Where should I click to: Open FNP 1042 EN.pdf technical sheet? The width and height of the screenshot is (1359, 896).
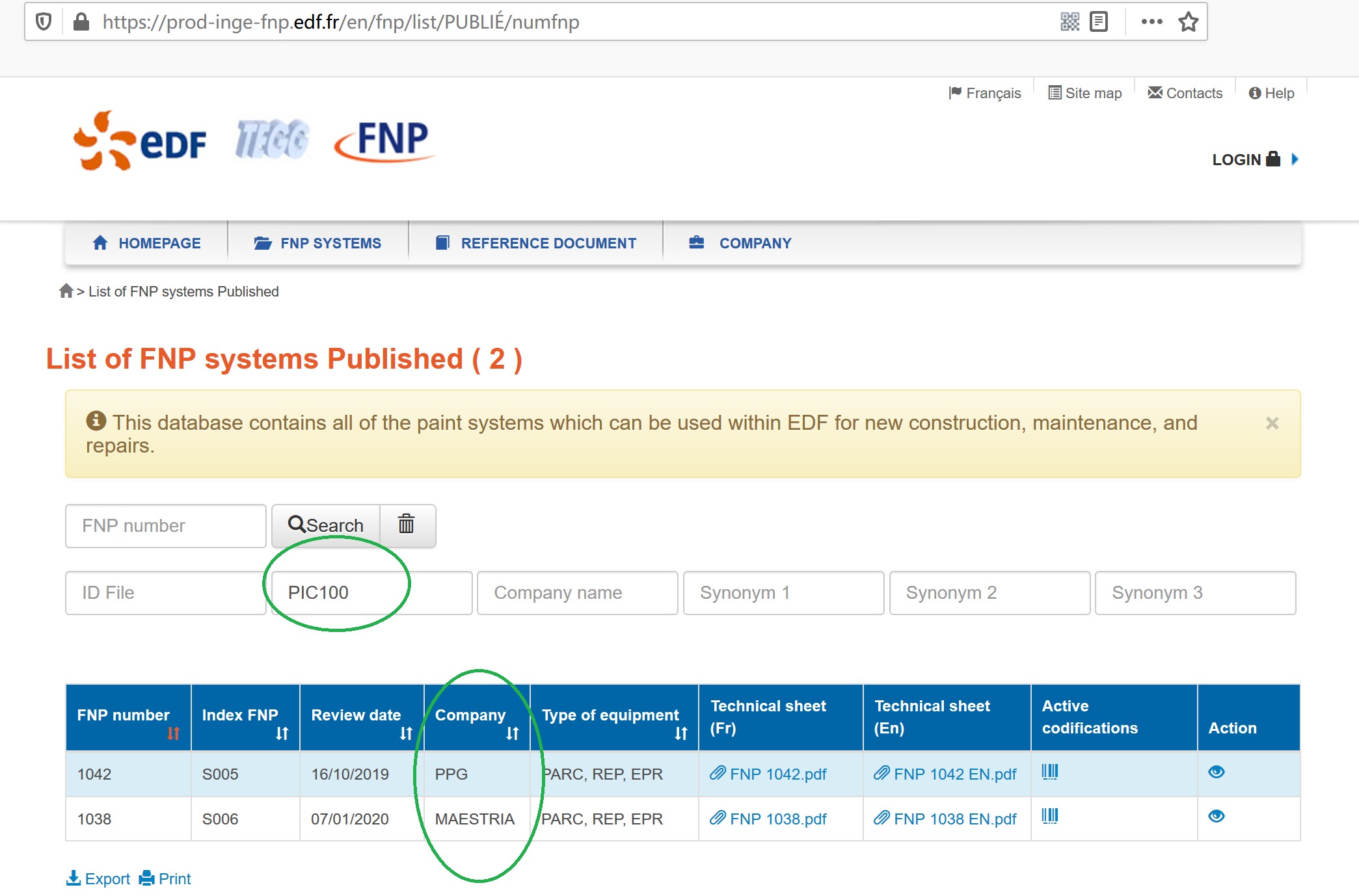coord(954,774)
